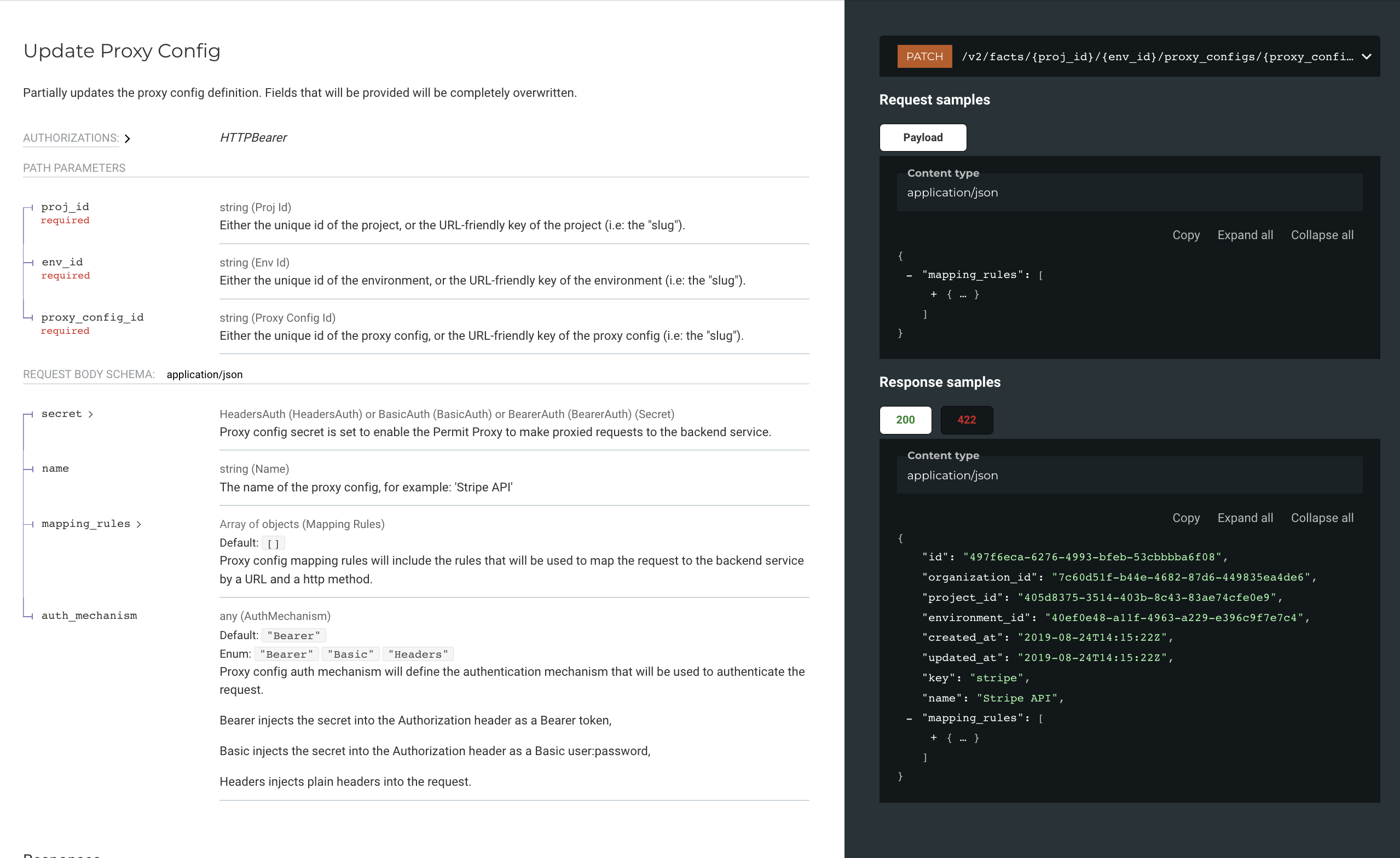The width and height of the screenshot is (1400, 858).
Task: Expand the secret field disclosure arrow
Action: coord(91,414)
